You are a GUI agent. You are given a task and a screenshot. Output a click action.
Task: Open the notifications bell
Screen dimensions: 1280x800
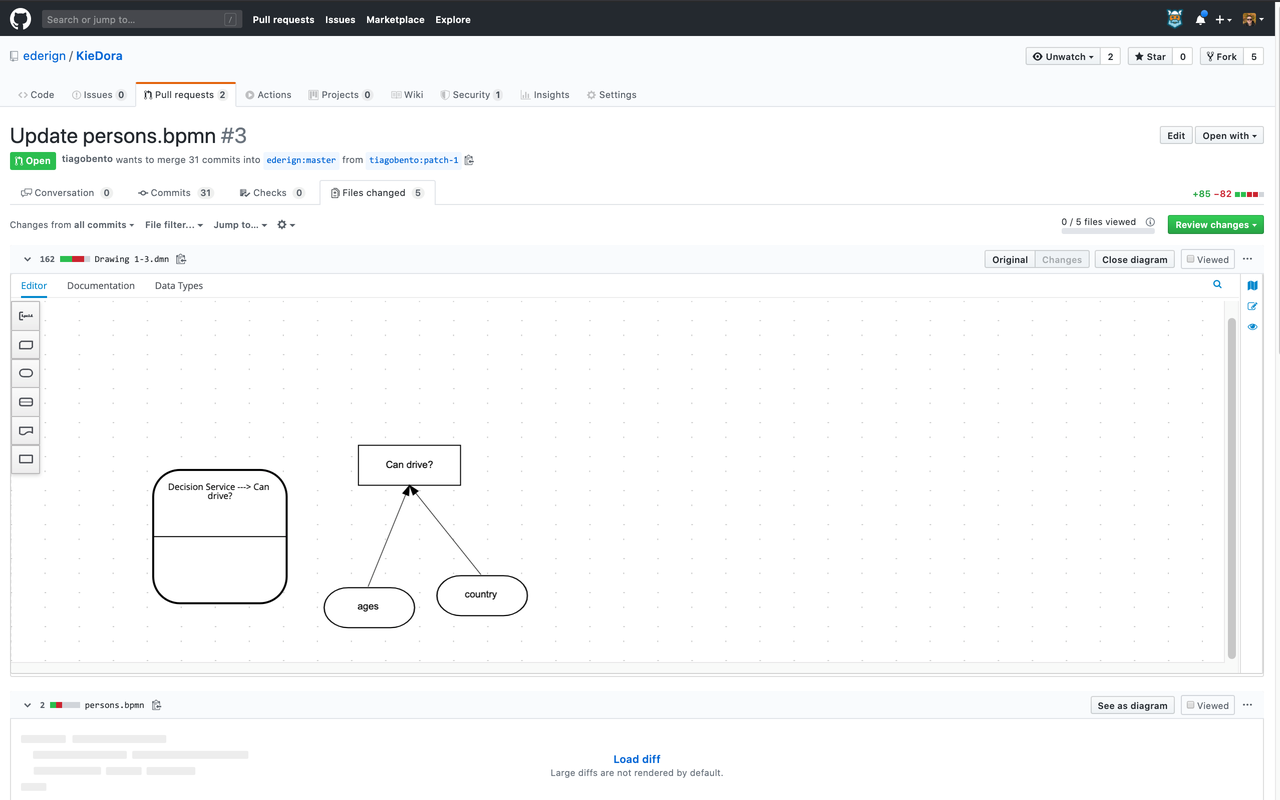coord(1201,19)
